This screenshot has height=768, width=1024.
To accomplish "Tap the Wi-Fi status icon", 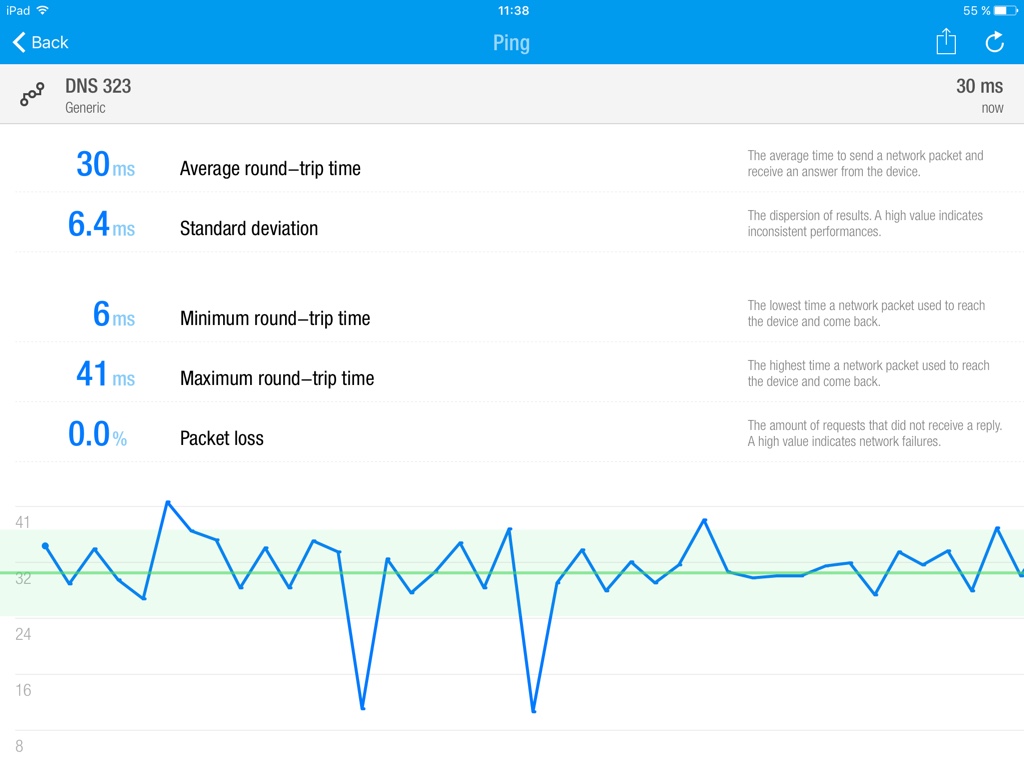I will 42,10.
